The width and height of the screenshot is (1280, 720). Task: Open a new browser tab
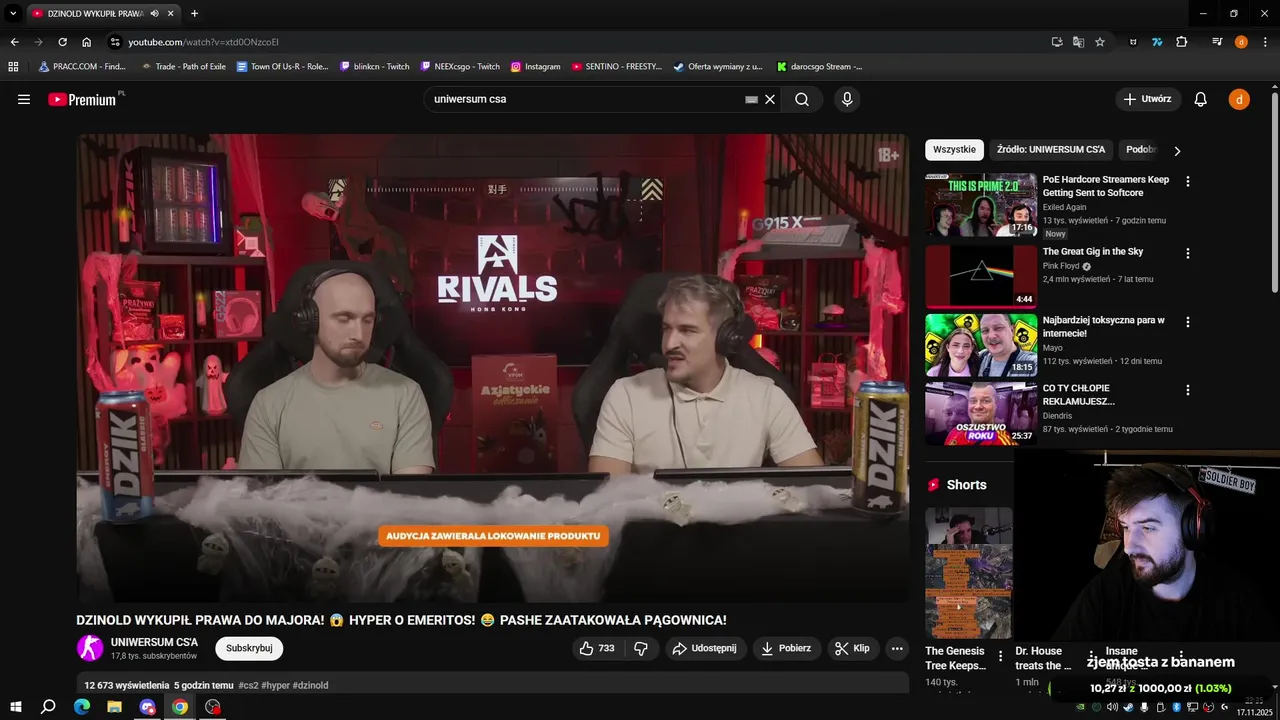[194, 14]
